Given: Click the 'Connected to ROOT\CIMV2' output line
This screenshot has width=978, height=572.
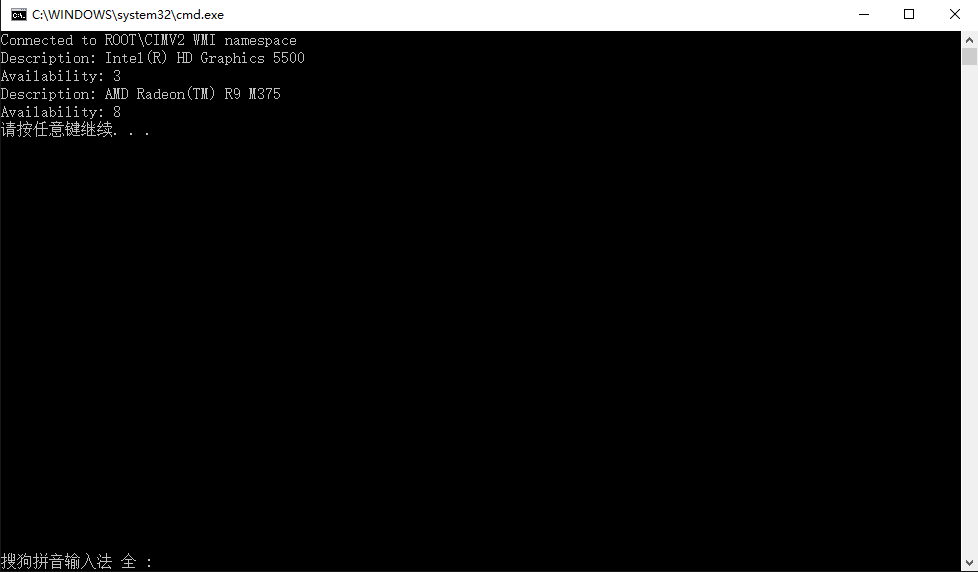Looking at the screenshot, I should pos(148,41).
